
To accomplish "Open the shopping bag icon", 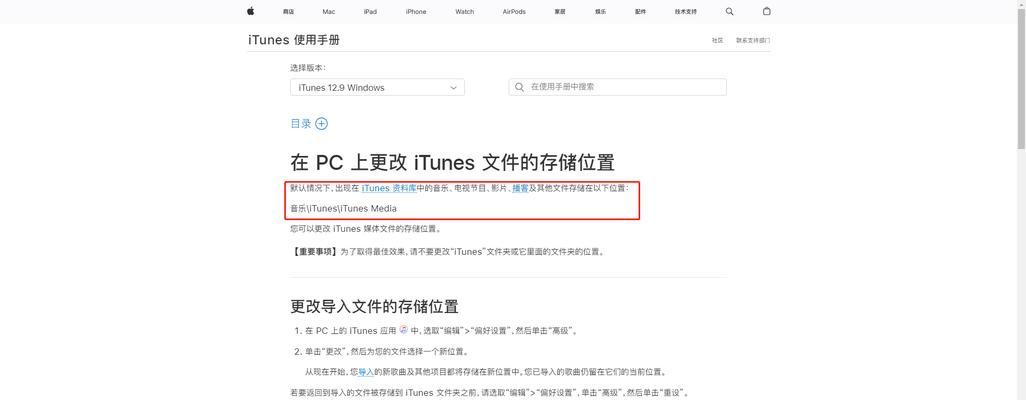I will click(x=766, y=11).
